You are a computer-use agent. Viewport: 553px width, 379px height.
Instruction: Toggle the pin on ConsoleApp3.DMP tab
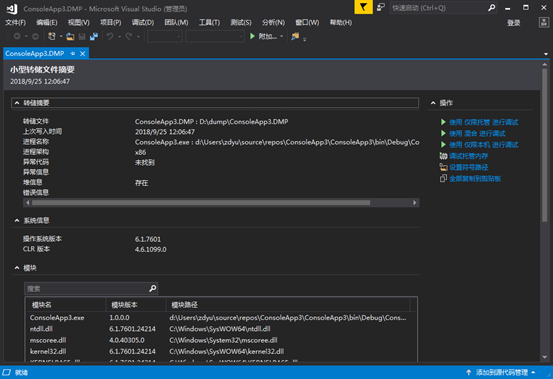[73, 53]
